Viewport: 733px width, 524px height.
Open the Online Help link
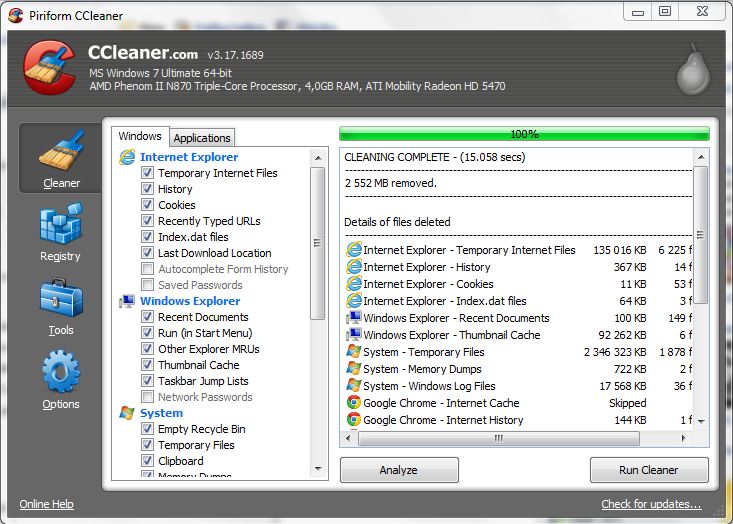(x=46, y=504)
